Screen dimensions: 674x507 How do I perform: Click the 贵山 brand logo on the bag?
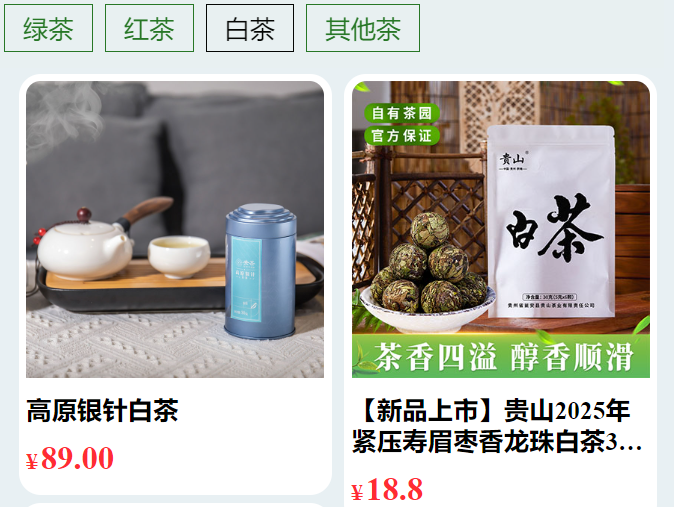tap(513, 161)
